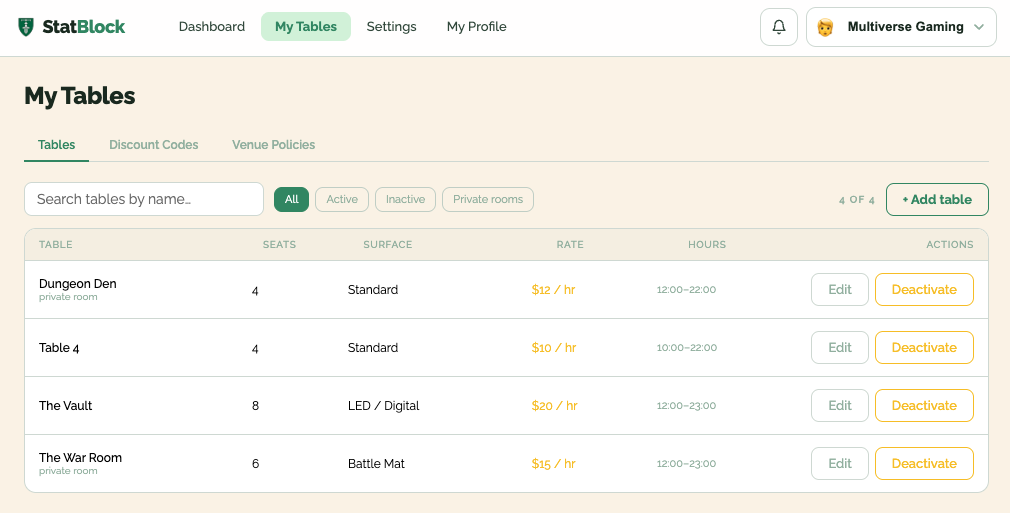Click Standard surface in Table 4 row

pos(373,348)
